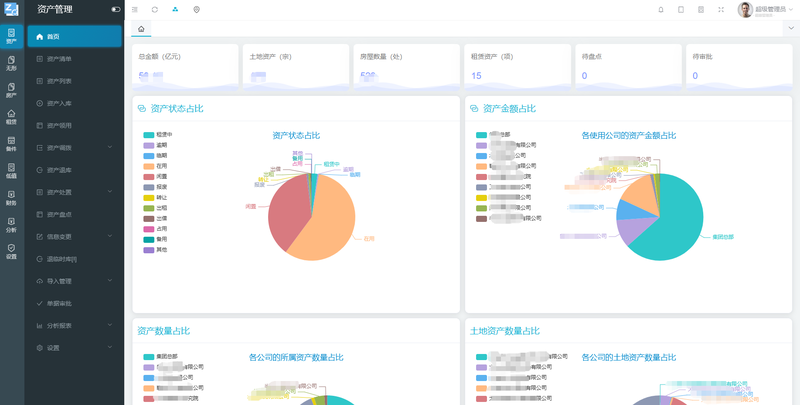Expand the 资产处置 submenu chevron
Image resolution: width=800 pixels, height=405 pixels.
[x=110, y=192]
